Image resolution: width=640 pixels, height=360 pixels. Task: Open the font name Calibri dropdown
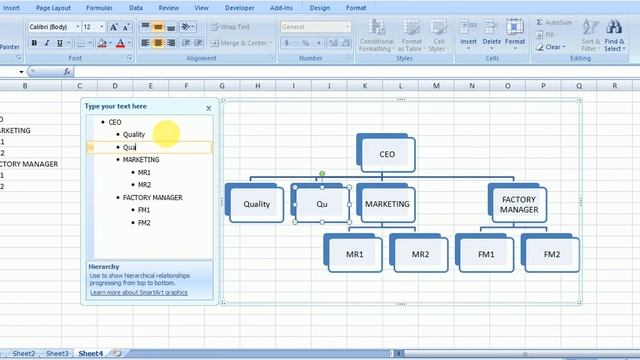pos(78,27)
